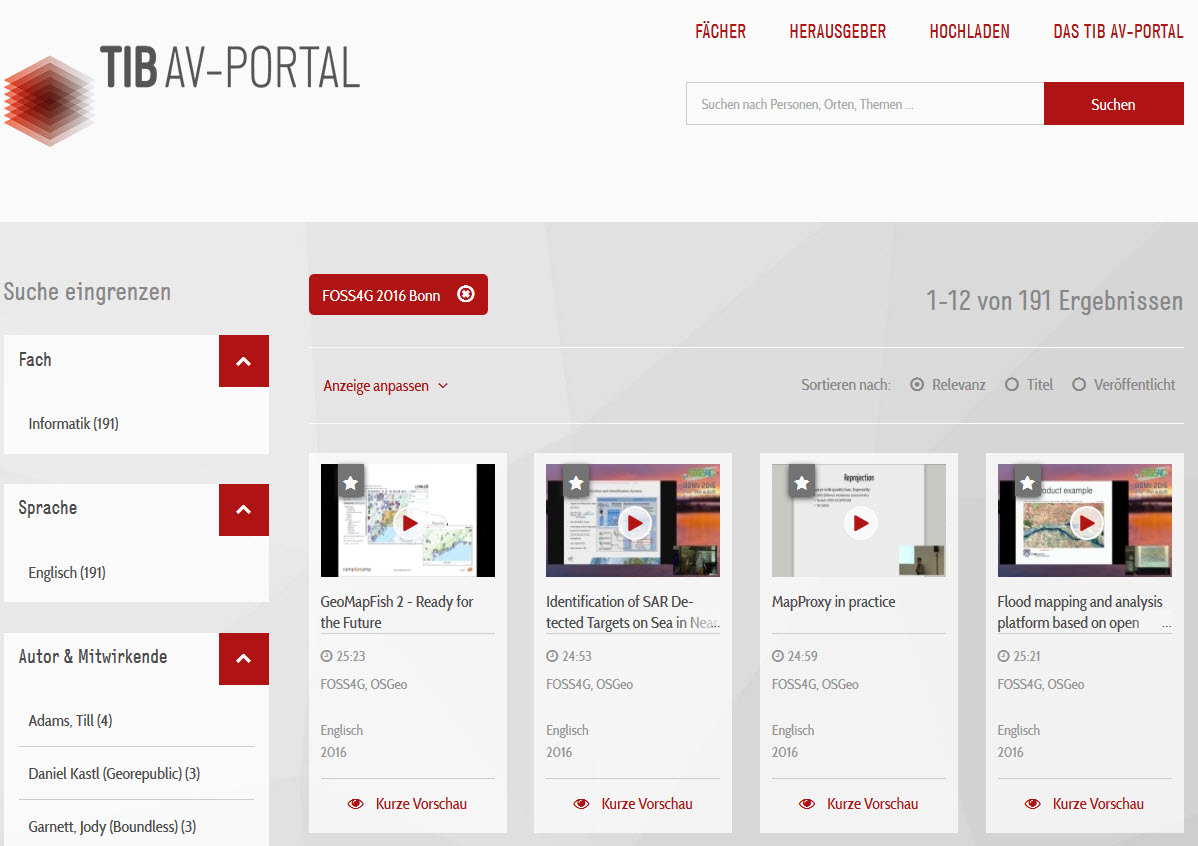Play the Identification of SAR video
Screen dimensions: 1198x846
(635, 523)
